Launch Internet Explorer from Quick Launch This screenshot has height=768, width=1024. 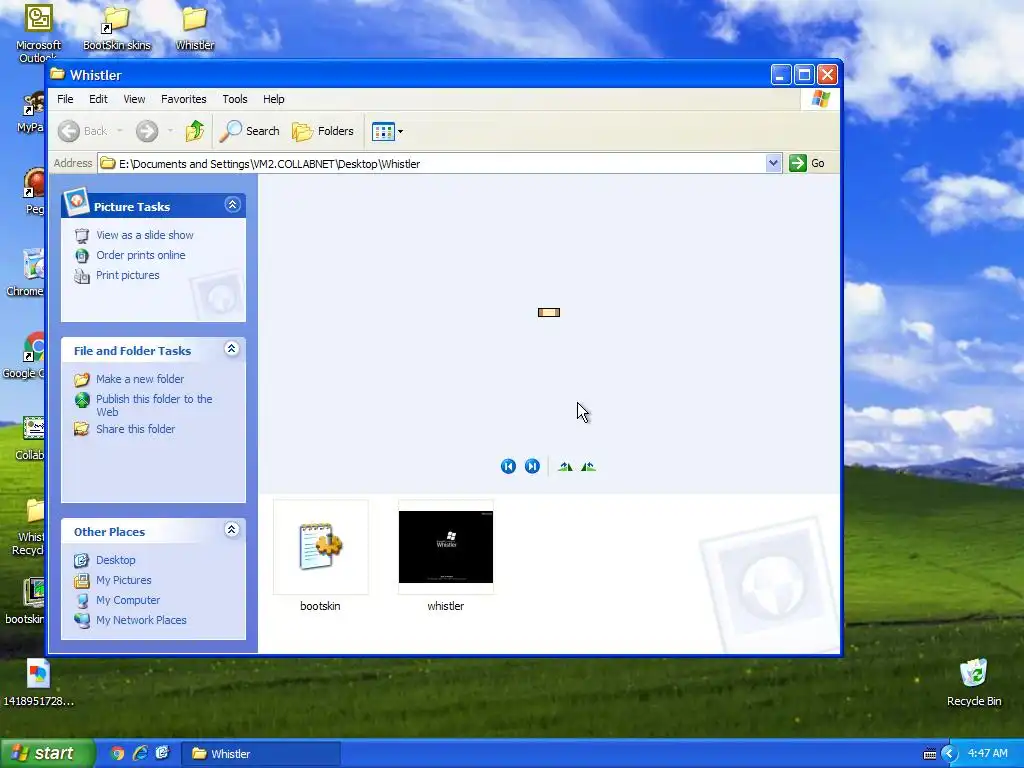140,754
